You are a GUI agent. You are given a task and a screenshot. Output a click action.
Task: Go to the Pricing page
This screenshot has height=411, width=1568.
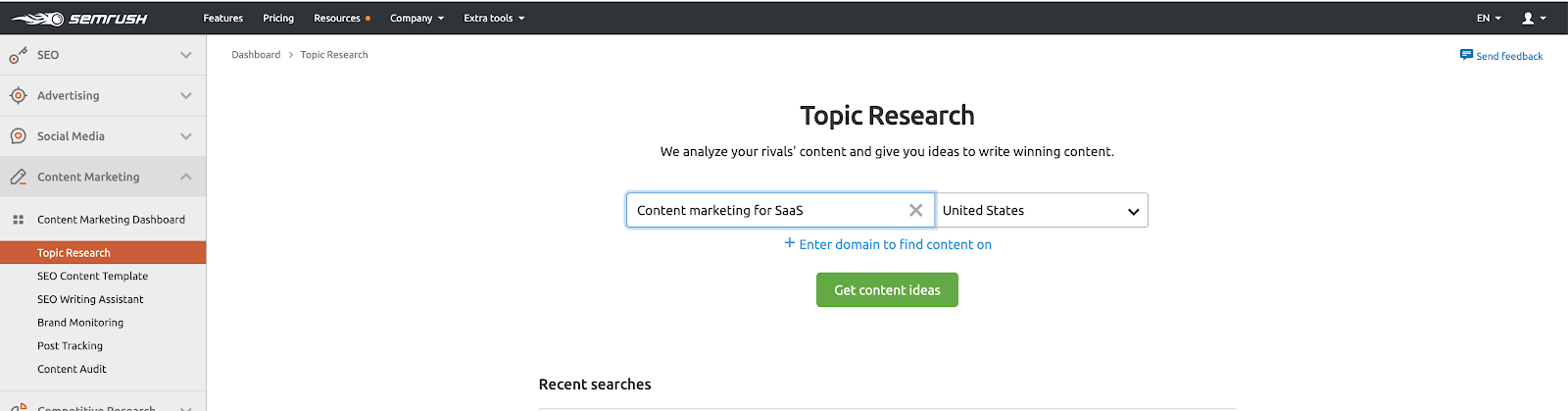click(278, 18)
